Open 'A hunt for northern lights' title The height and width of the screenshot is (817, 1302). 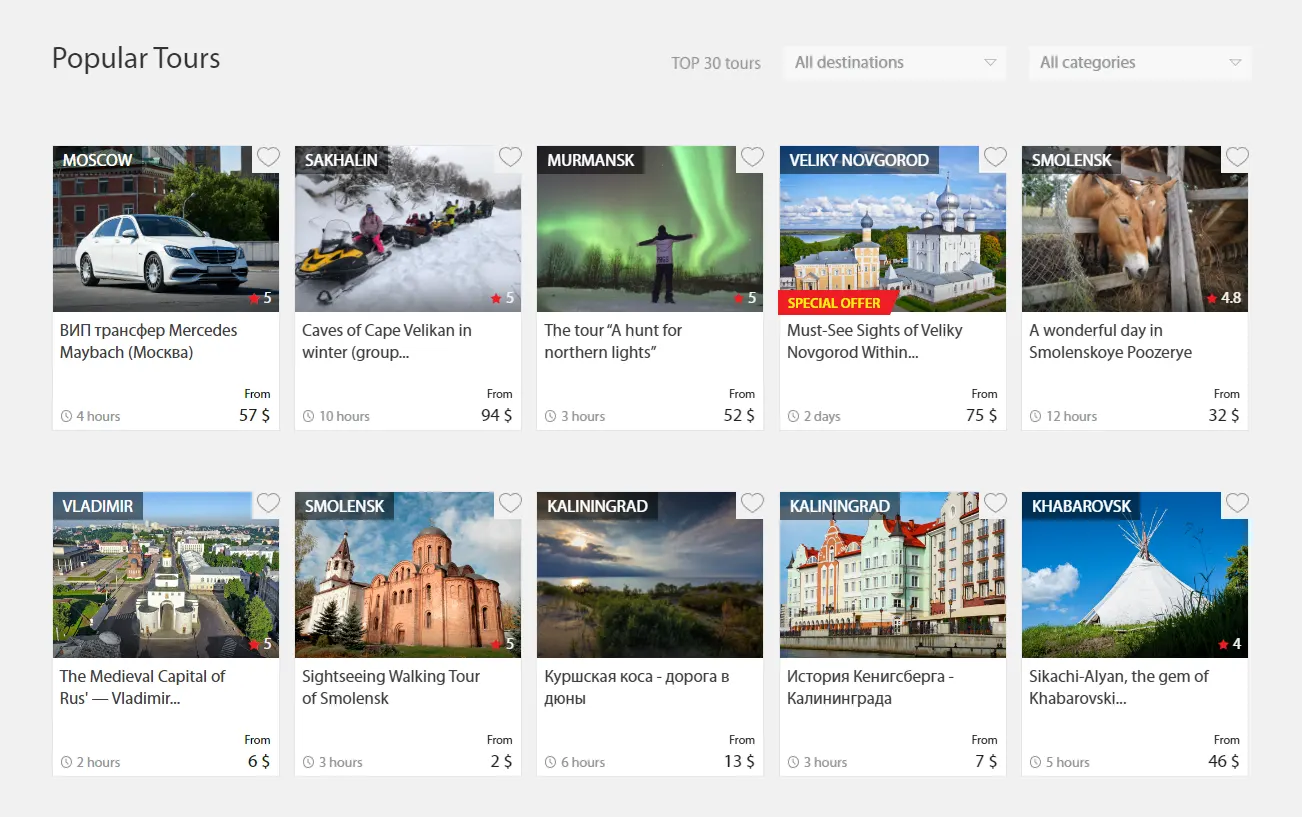613,341
